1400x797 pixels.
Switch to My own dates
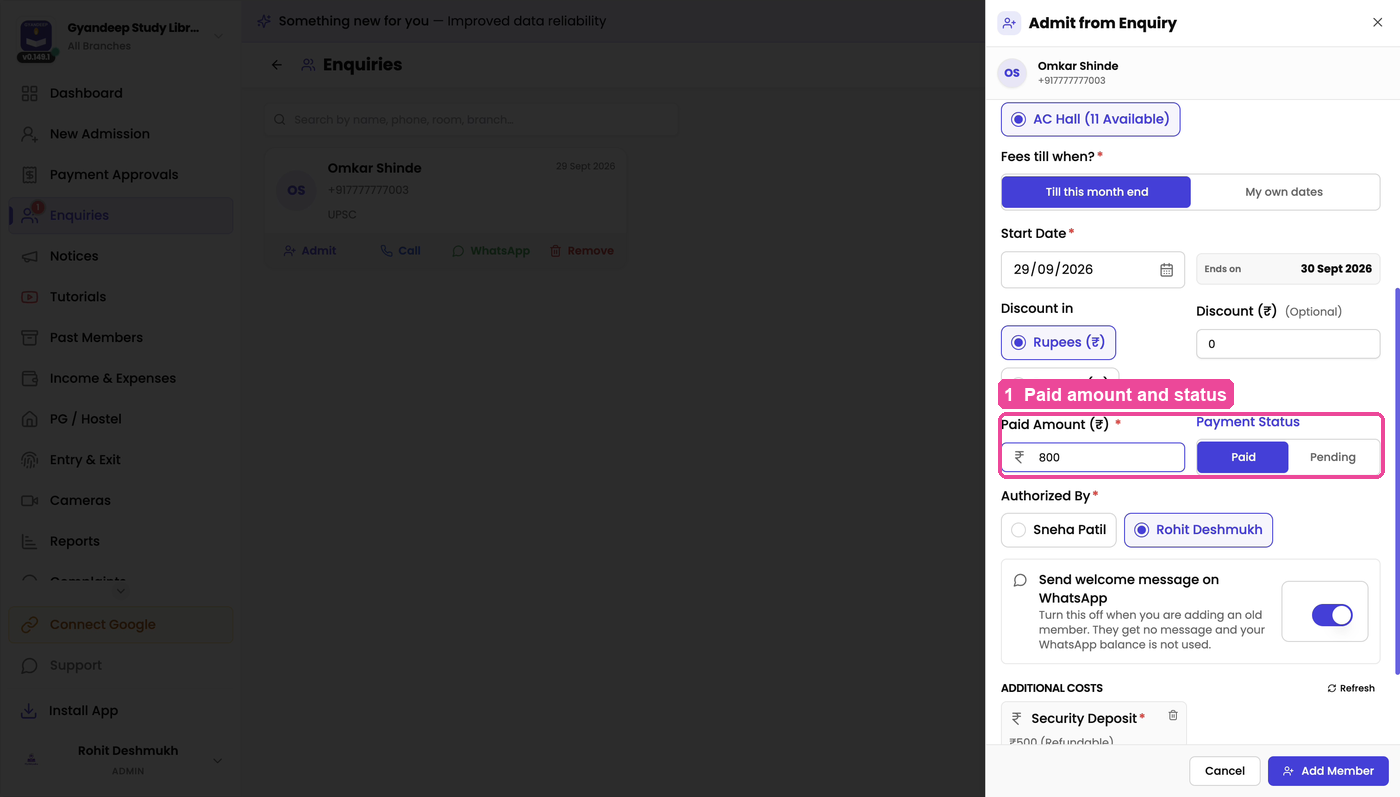coord(1284,192)
